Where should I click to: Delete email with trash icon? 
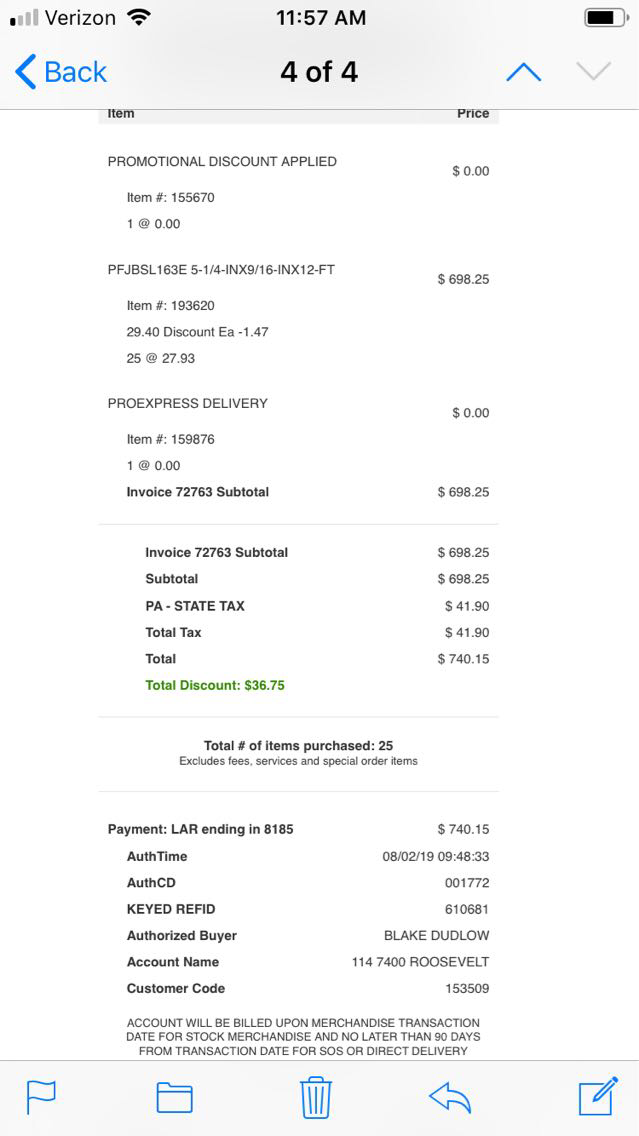point(316,1097)
